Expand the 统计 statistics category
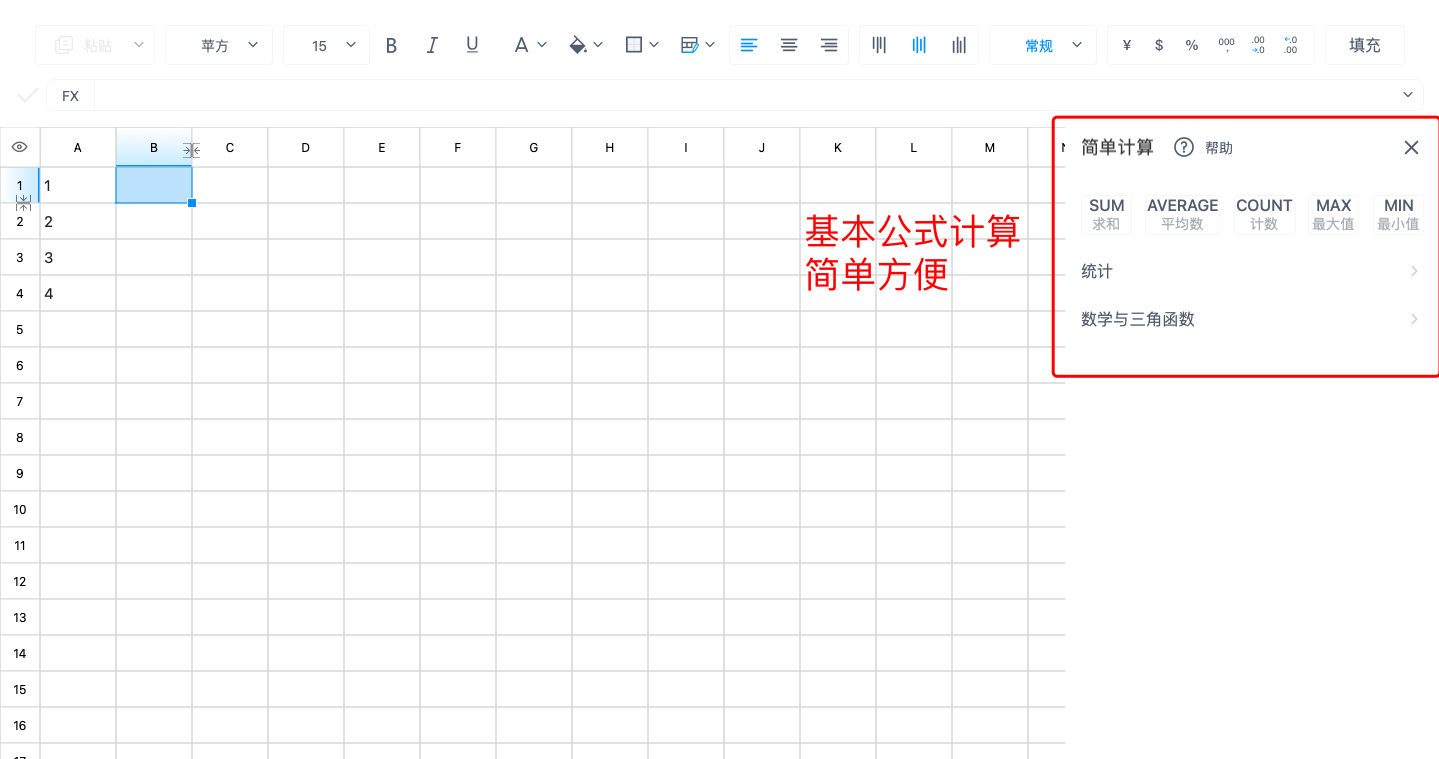The width and height of the screenshot is (1439, 759). tap(1250, 271)
